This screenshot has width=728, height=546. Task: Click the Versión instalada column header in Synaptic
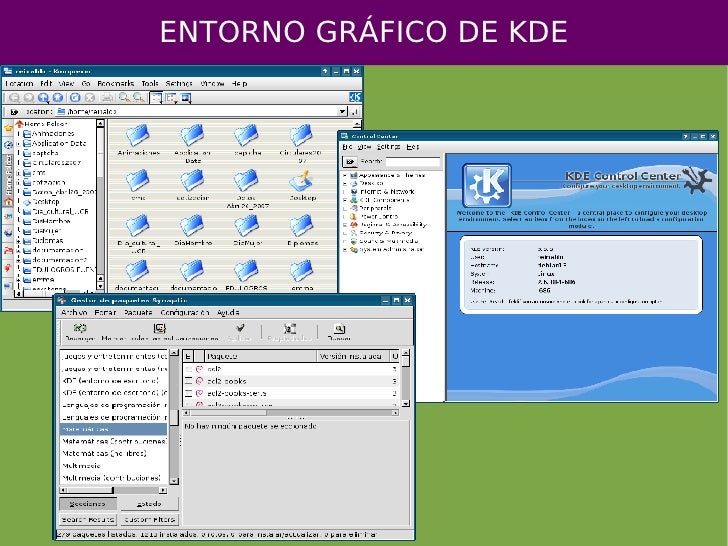coord(353,356)
